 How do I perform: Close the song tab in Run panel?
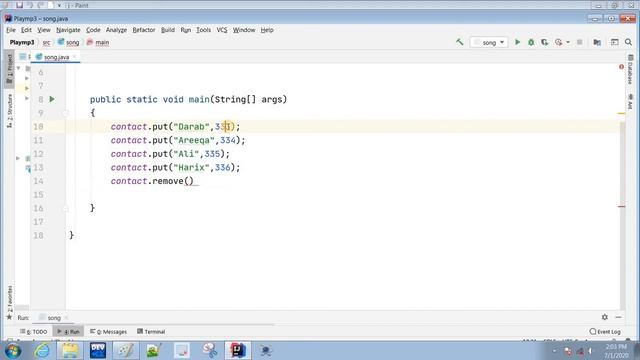click(x=67, y=318)
